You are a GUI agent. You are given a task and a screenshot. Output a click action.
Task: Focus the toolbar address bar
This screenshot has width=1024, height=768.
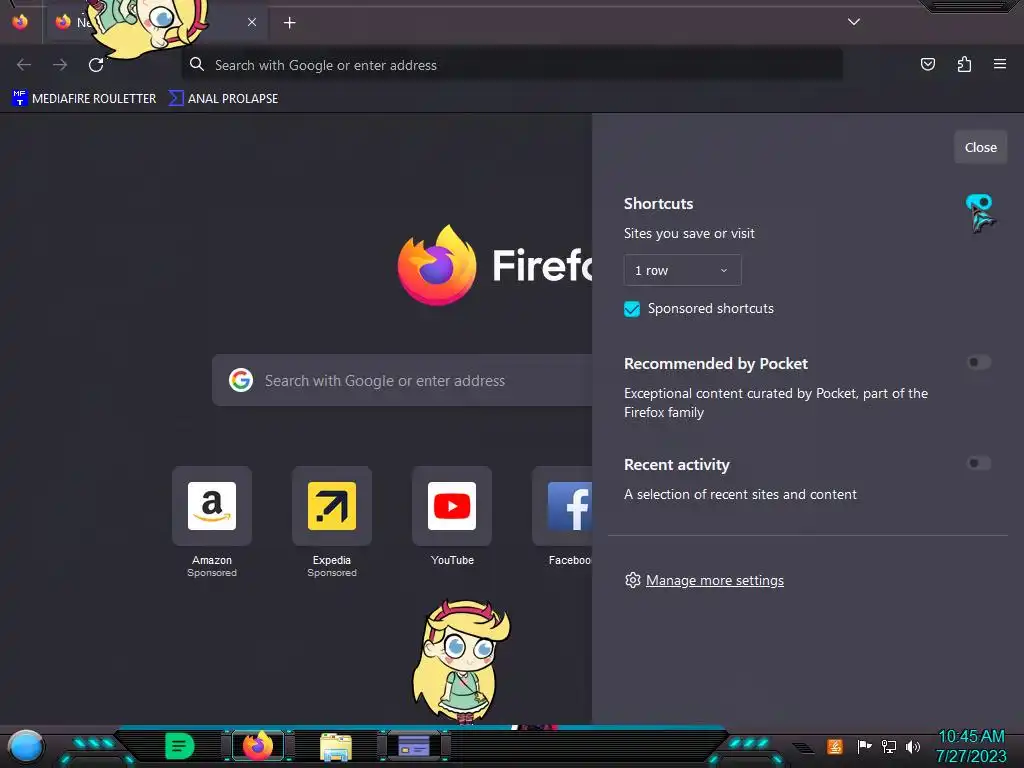tap(512, 65)
